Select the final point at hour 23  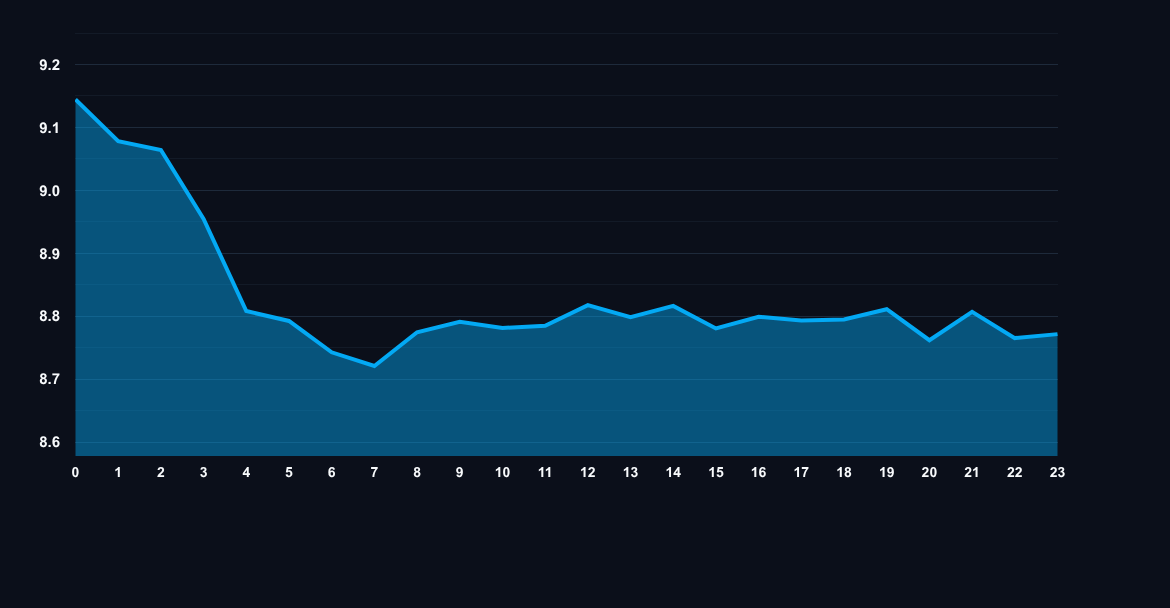1057,333
